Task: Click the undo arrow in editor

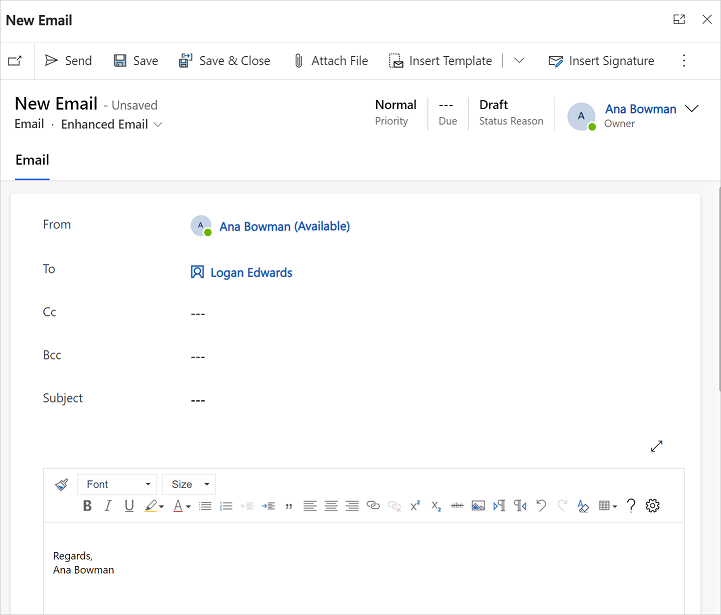Action: click(x=541, y=506)
